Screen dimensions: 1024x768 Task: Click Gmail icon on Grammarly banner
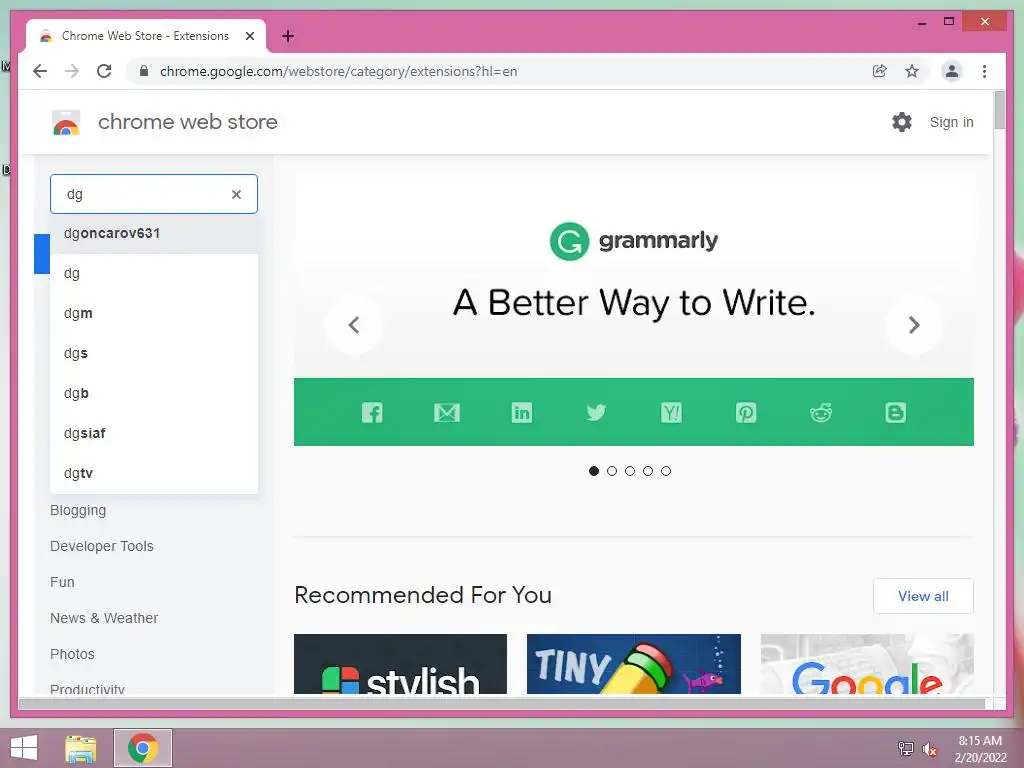point(447,412)
